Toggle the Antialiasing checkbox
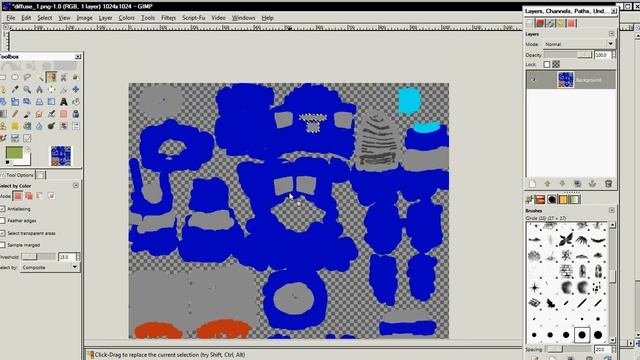 pyautogui.click(x=2, y=209)
